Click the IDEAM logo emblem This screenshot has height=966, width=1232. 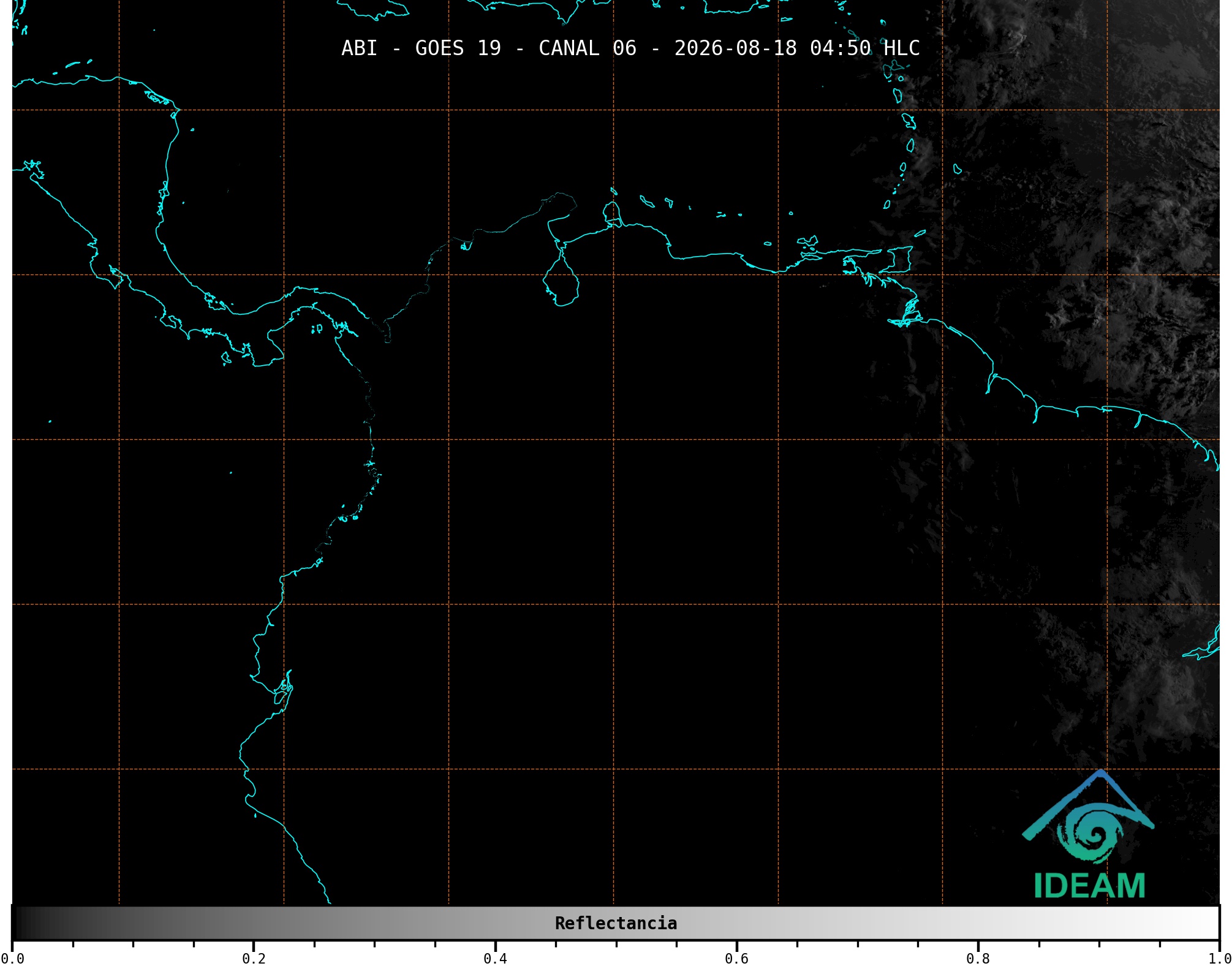pyautogui.click(x=1088, y=817)
